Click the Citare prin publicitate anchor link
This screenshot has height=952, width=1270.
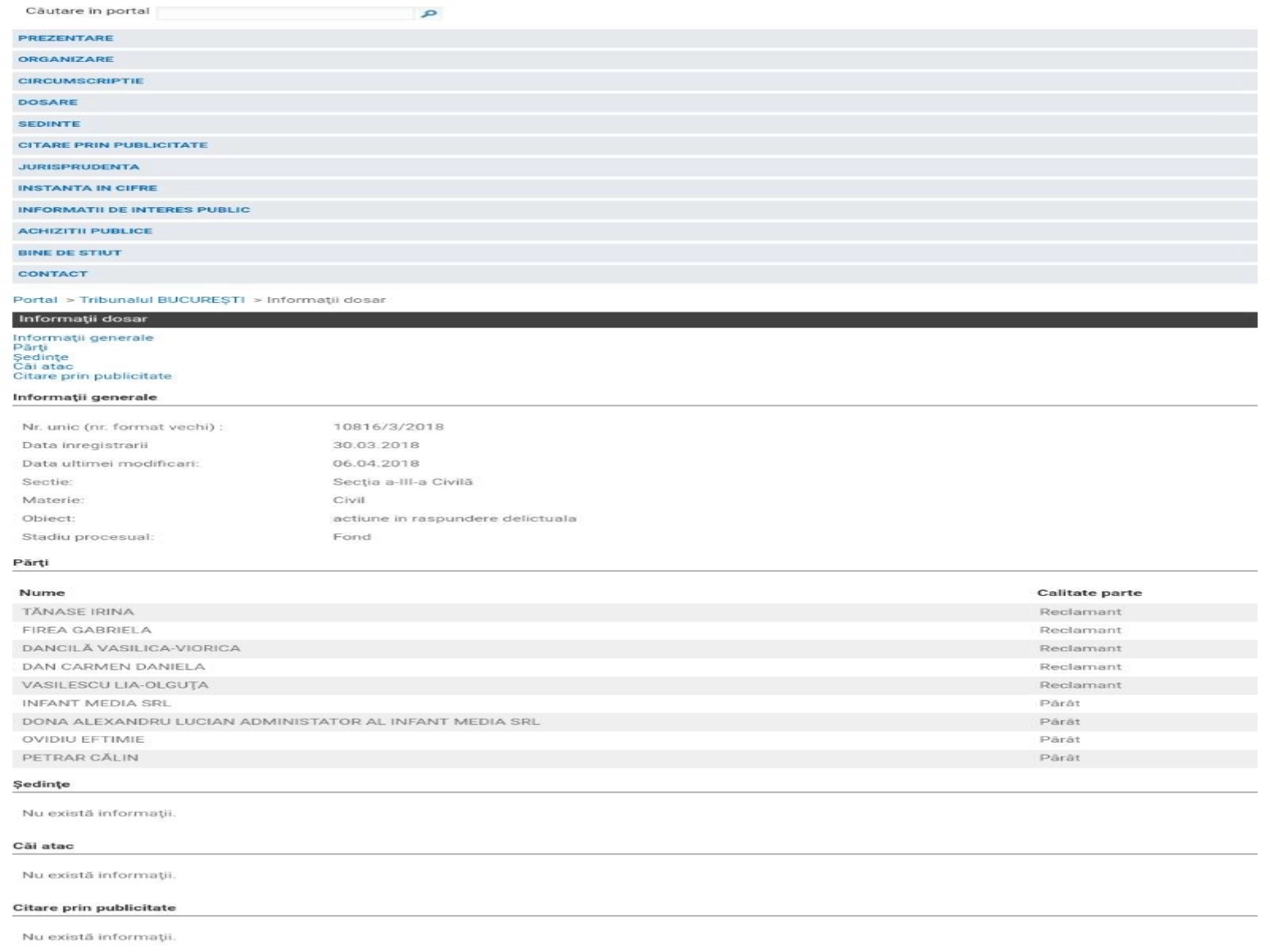pos(92,376)
